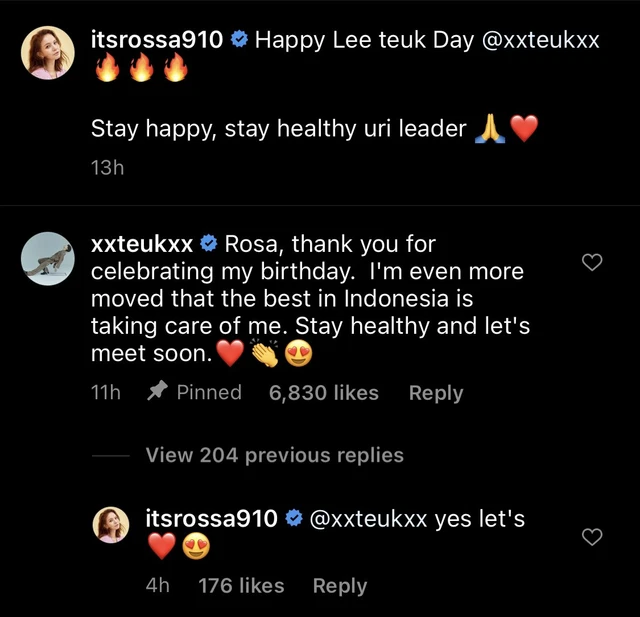Open xxteukxx's profile avatar

tap(48, 259)
